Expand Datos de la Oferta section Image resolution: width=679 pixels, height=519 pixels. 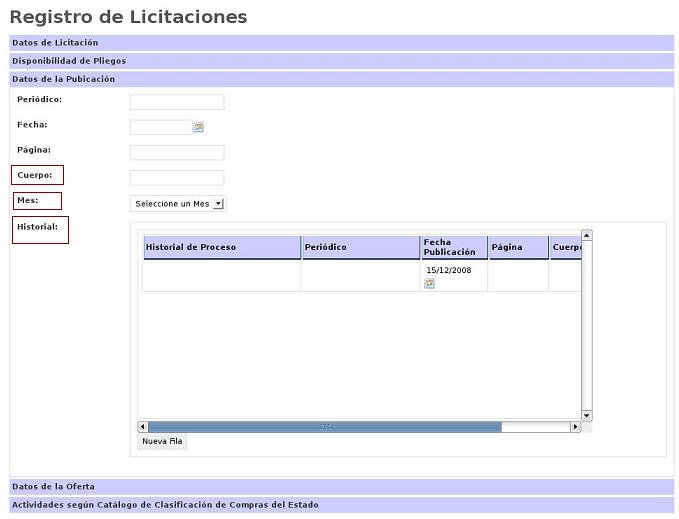[x=53, y=487]
